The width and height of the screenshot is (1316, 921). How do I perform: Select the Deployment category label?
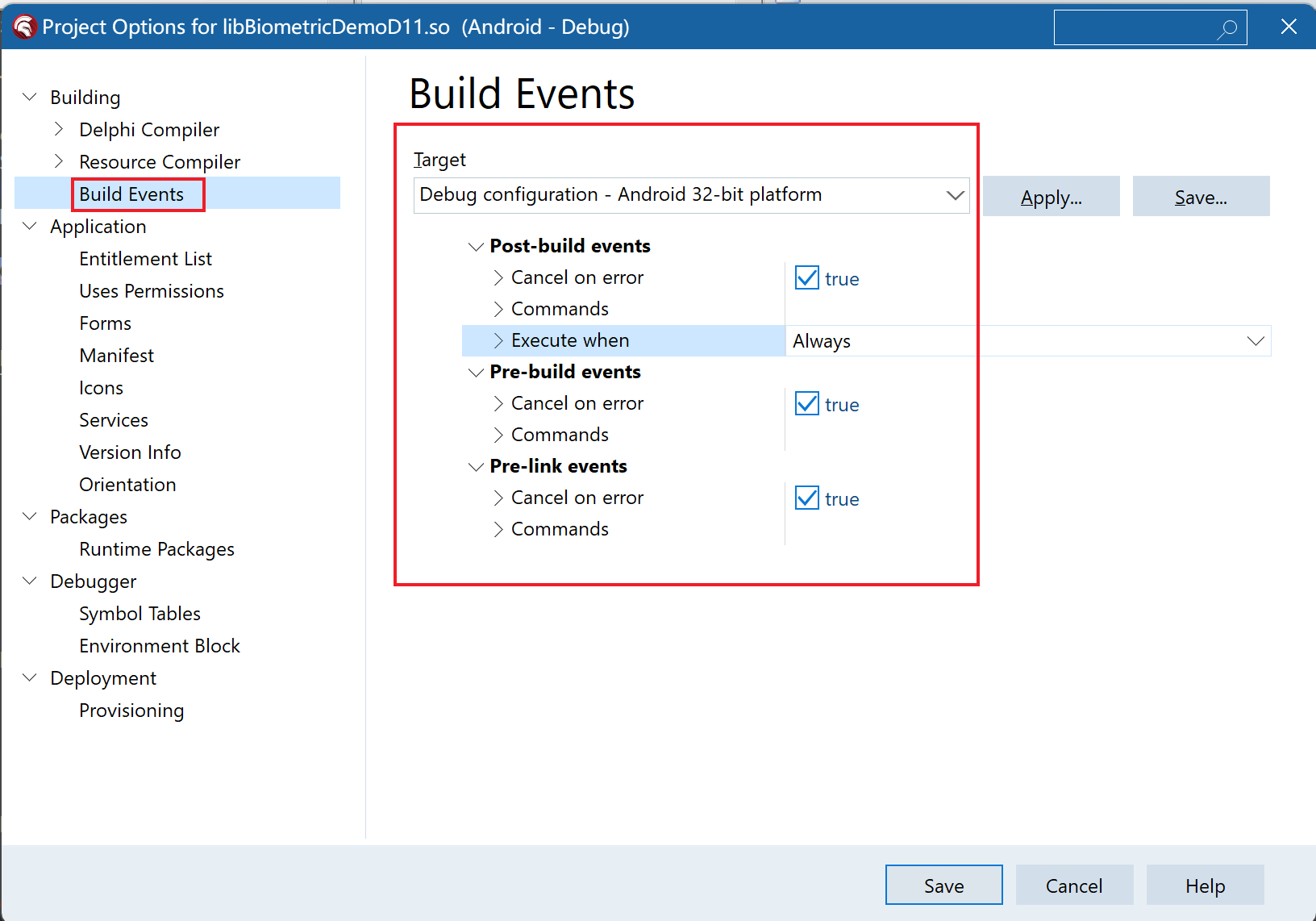click(103, 678)
